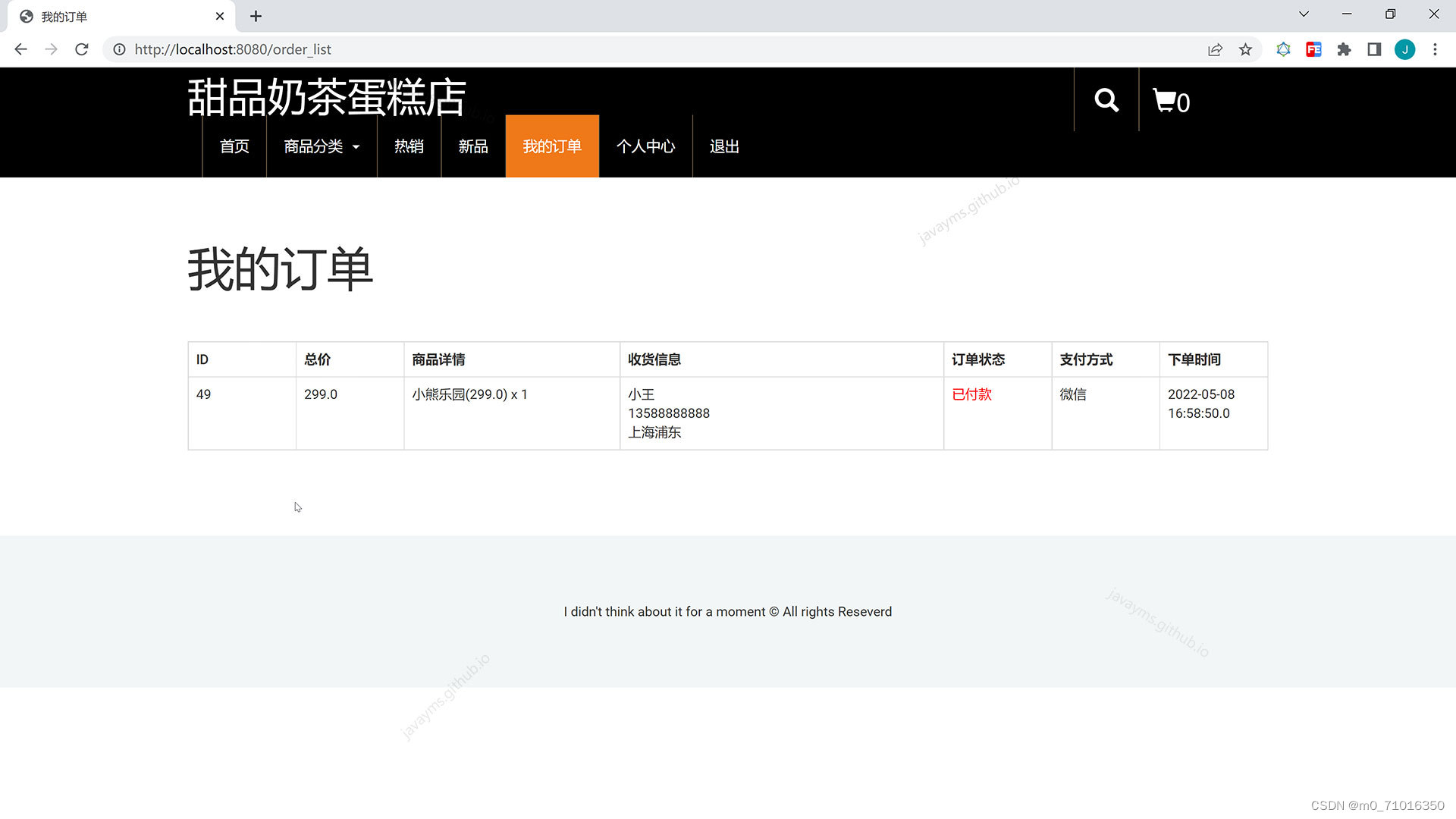Click the share icon in address bar

pyautogui.click(x=1215, y=49)
